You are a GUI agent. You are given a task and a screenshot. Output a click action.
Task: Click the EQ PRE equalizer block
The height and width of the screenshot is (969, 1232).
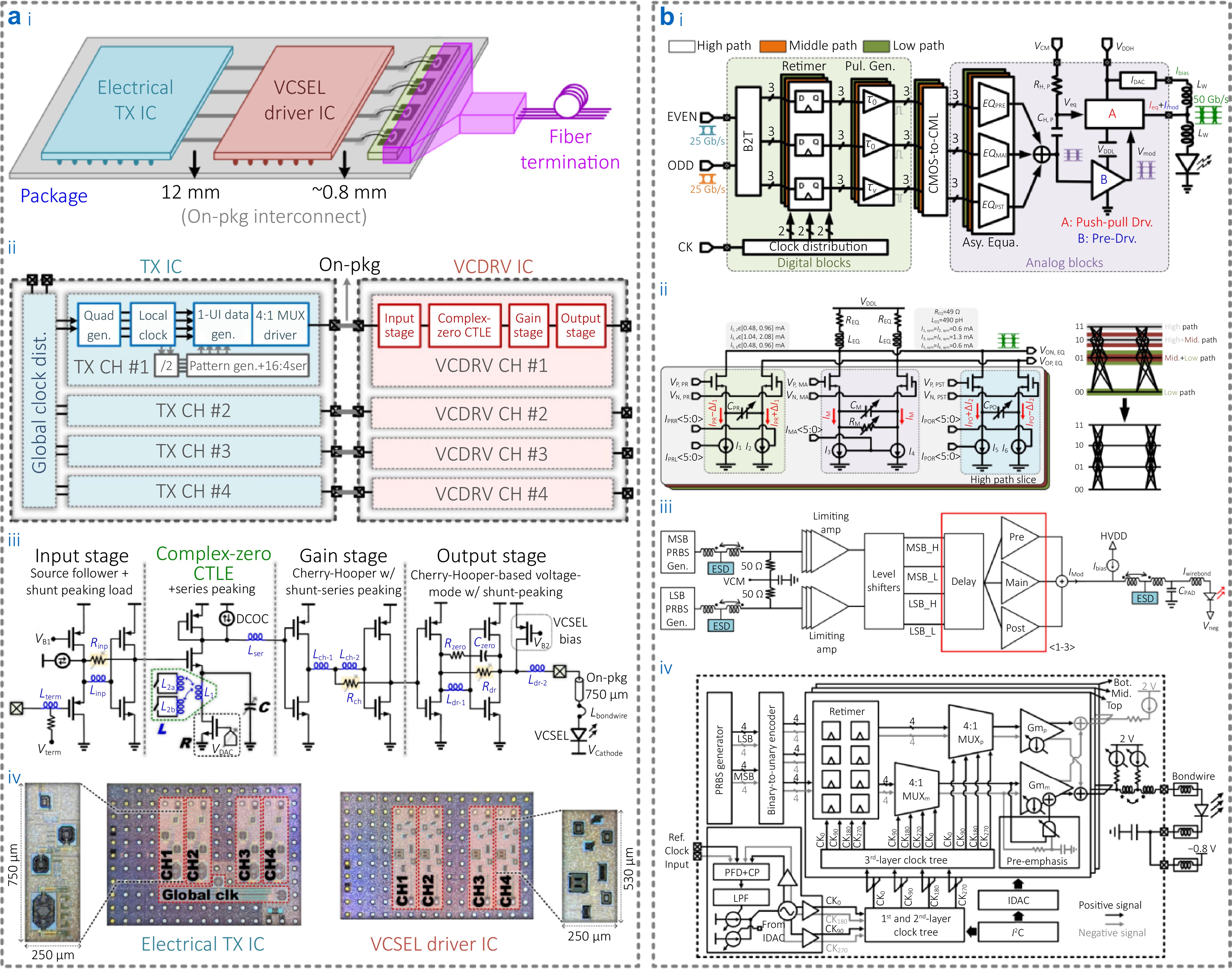(x=993, y=104)
